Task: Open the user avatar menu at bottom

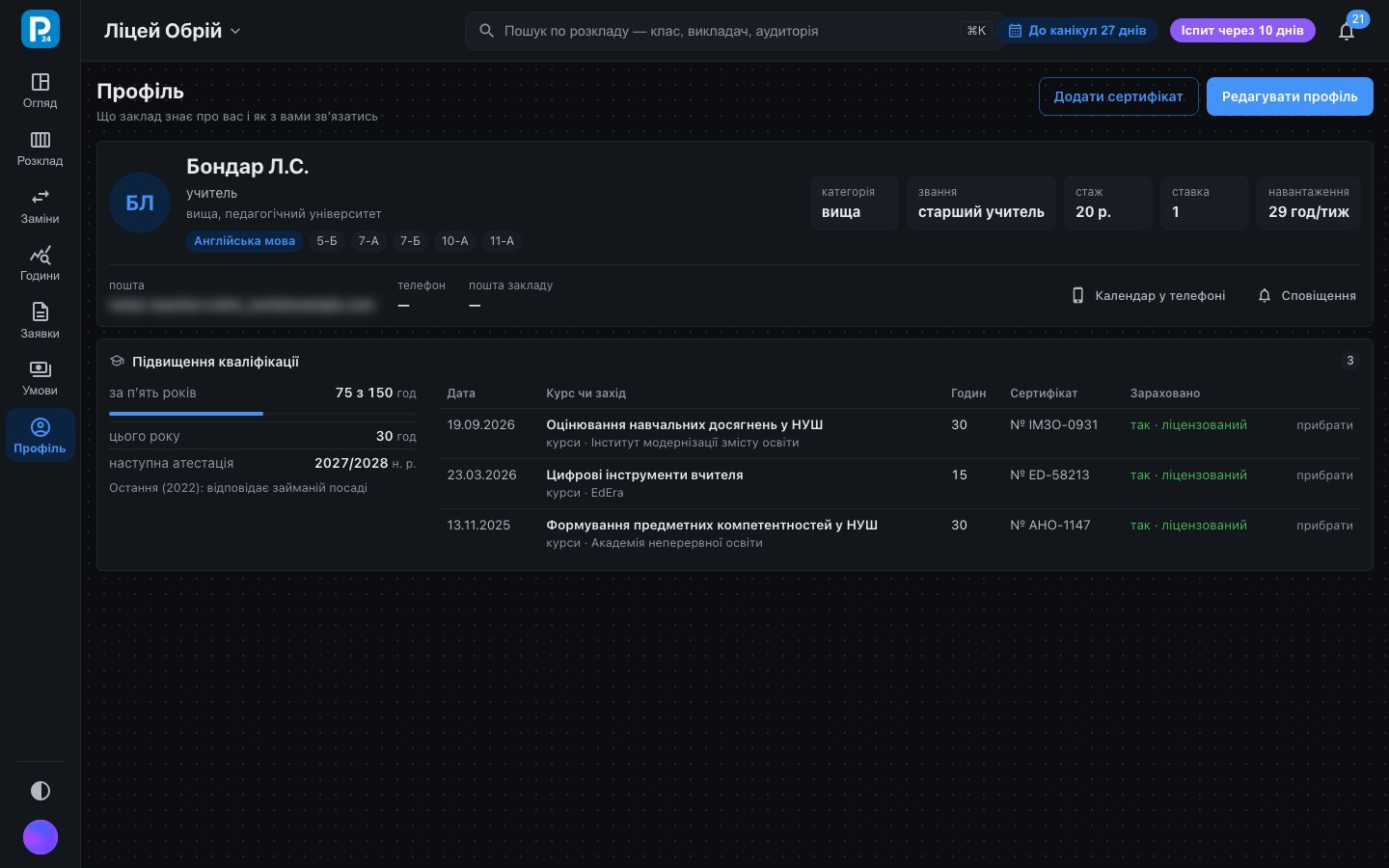Action: [x=41, y=837]
